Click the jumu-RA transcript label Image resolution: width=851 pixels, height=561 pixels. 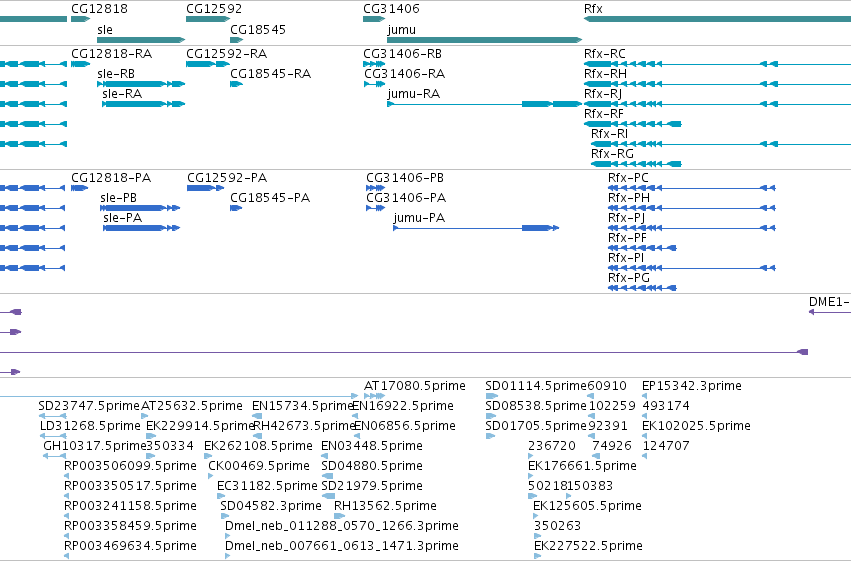point(414,94)
